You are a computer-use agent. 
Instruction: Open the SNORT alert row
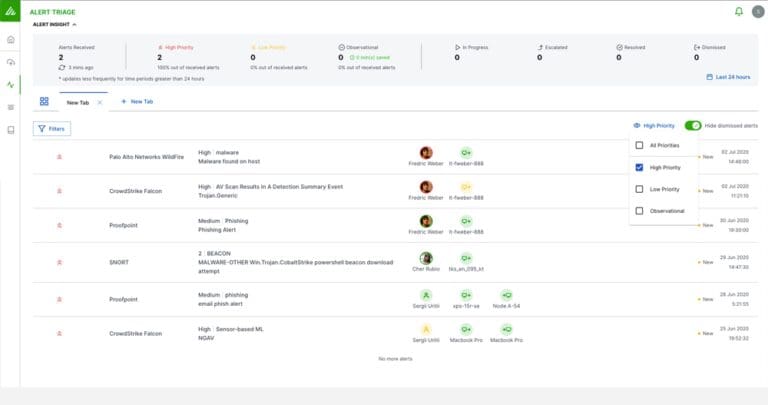395,262
